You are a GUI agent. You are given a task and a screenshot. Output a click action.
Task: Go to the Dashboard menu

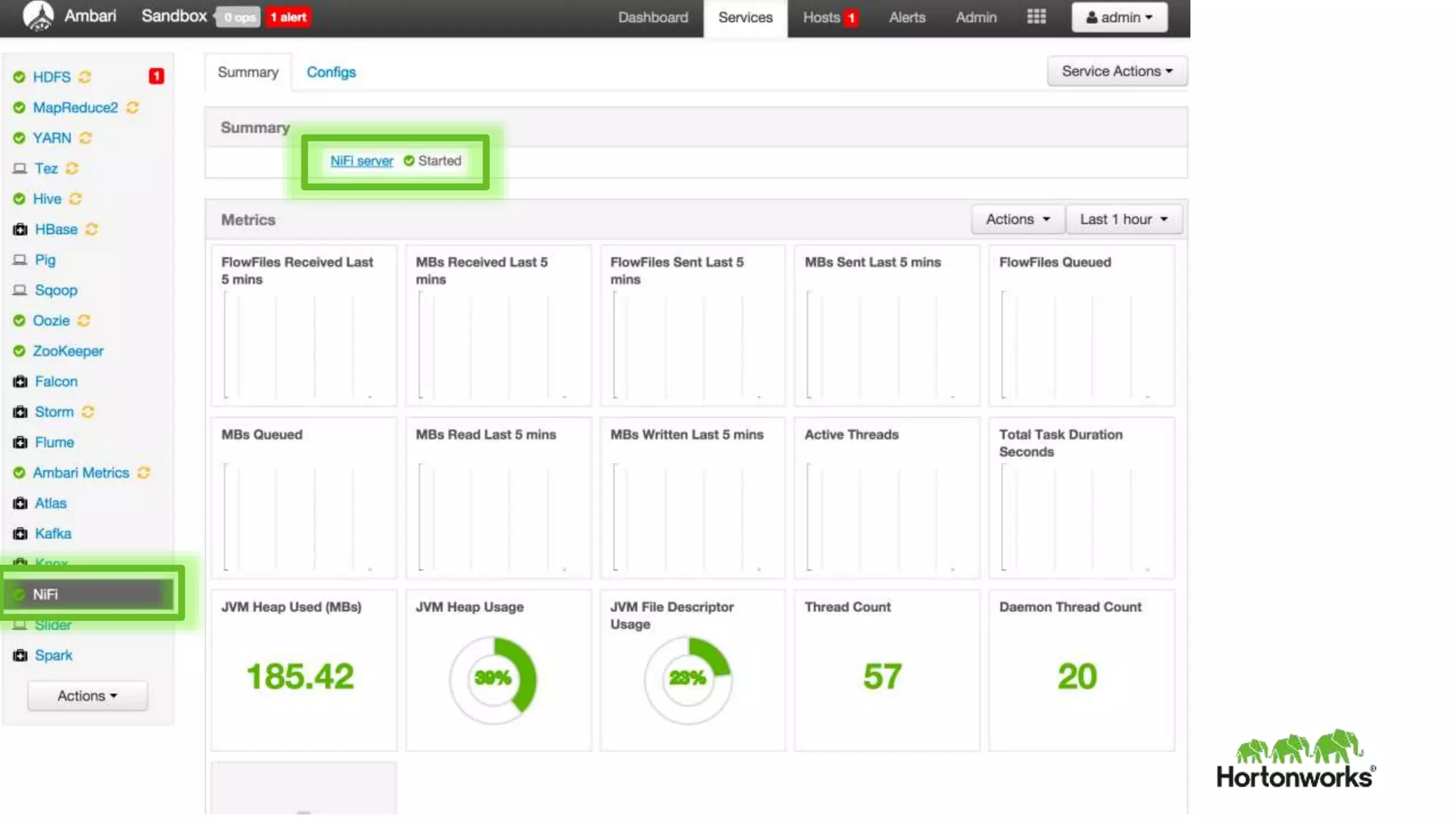coord(653,17)
